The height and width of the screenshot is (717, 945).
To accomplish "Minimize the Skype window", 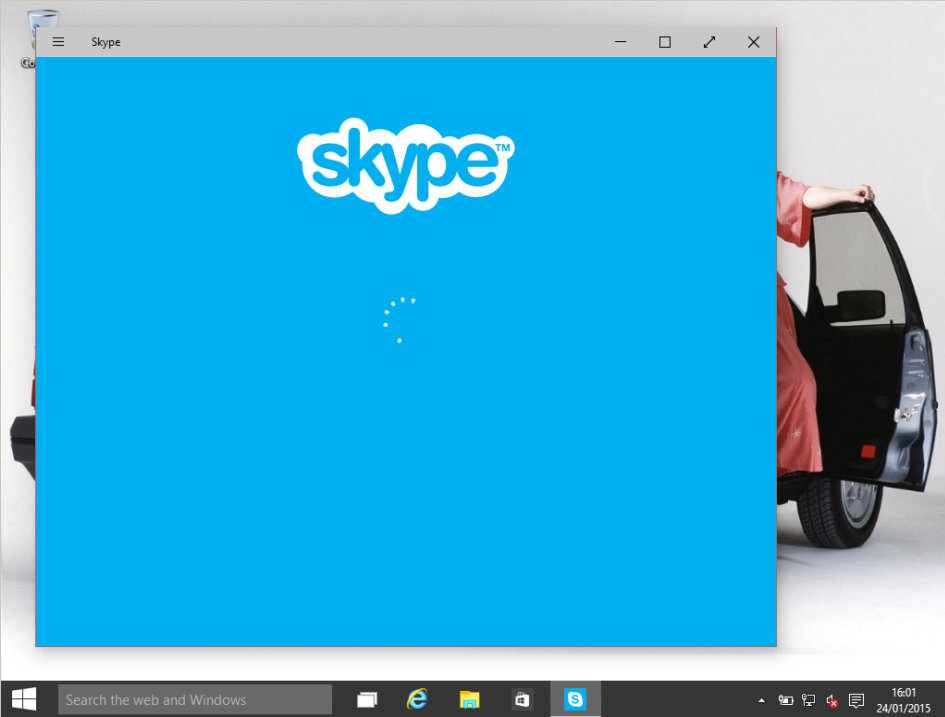I will pos(620,42).
